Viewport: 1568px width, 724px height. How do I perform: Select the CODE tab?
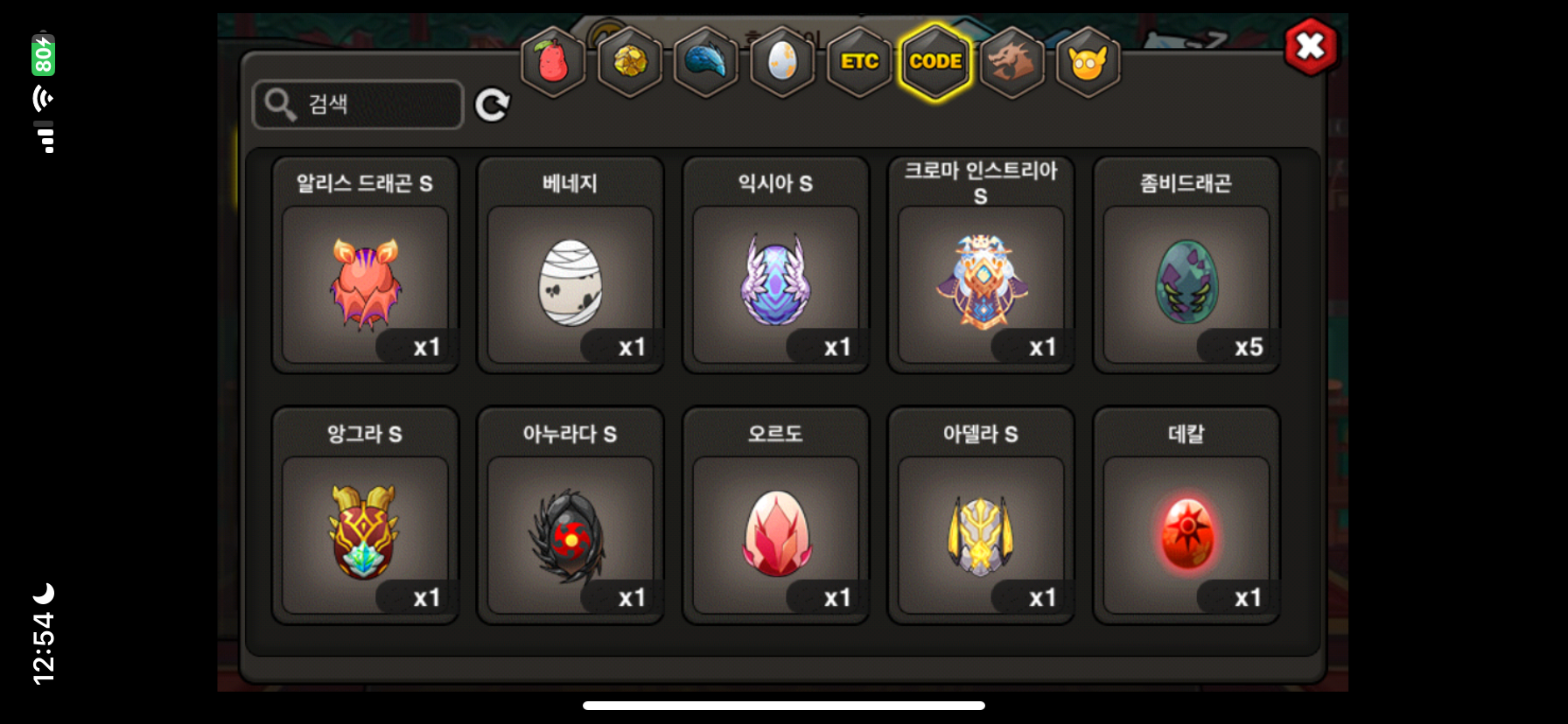(935, 62)
